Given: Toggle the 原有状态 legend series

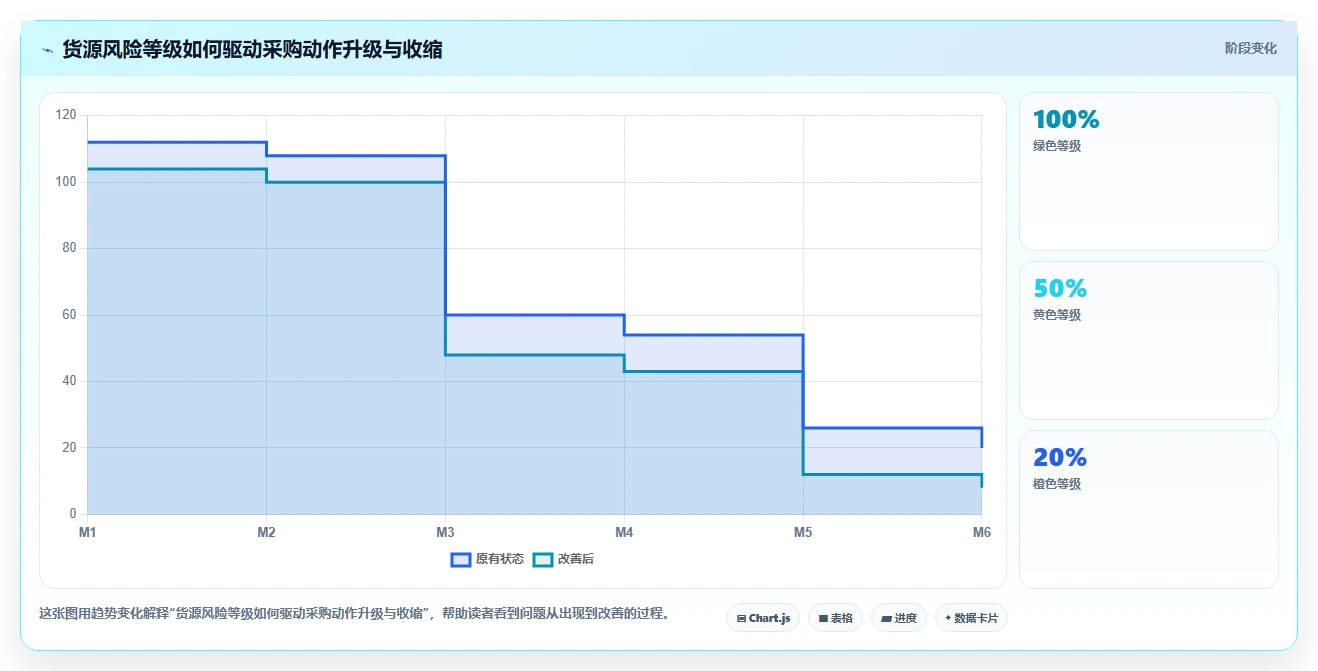Looking at the screenshot, I should (487, 559).
